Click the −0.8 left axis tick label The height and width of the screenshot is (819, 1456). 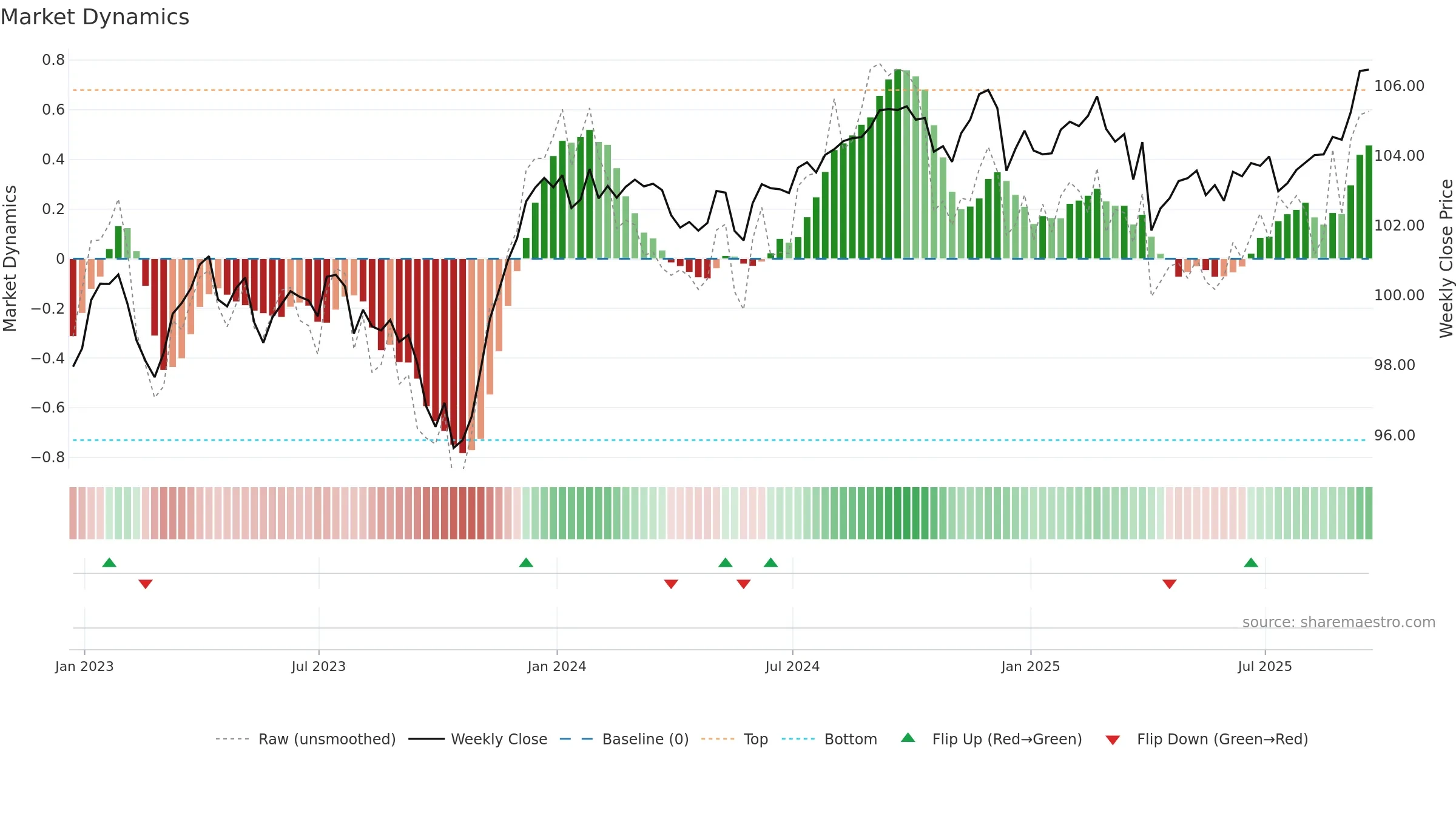point(48,457)
